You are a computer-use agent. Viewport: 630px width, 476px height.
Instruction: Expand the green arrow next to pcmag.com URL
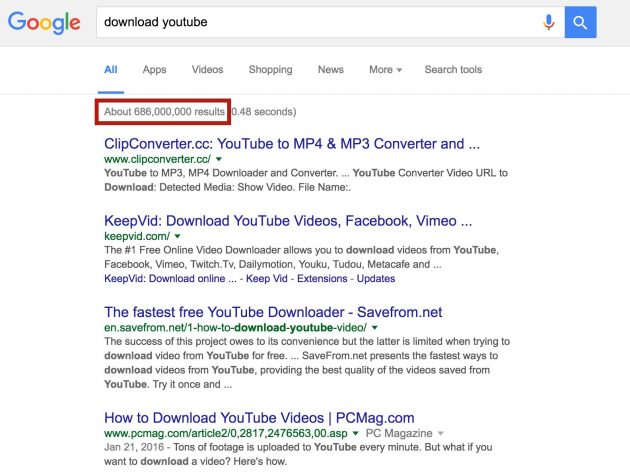(x=355, y=433)
